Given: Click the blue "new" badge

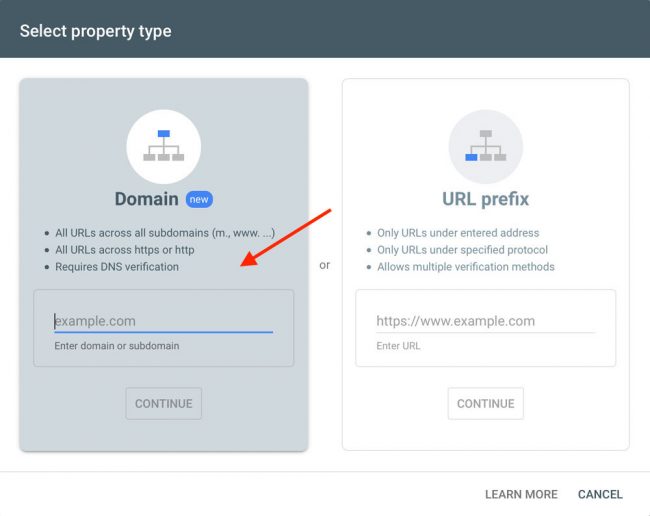Looking at the screenshot, I should (x=199, y=199).
